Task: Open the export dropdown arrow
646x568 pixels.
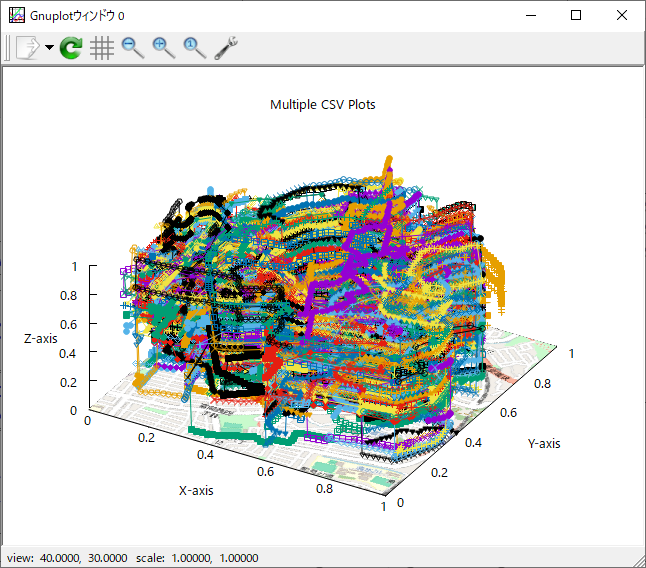Action: tap(49, 48)
